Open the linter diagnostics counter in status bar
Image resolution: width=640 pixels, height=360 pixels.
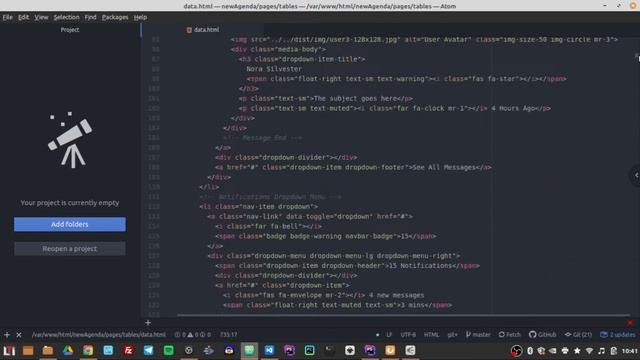[193, 335]
